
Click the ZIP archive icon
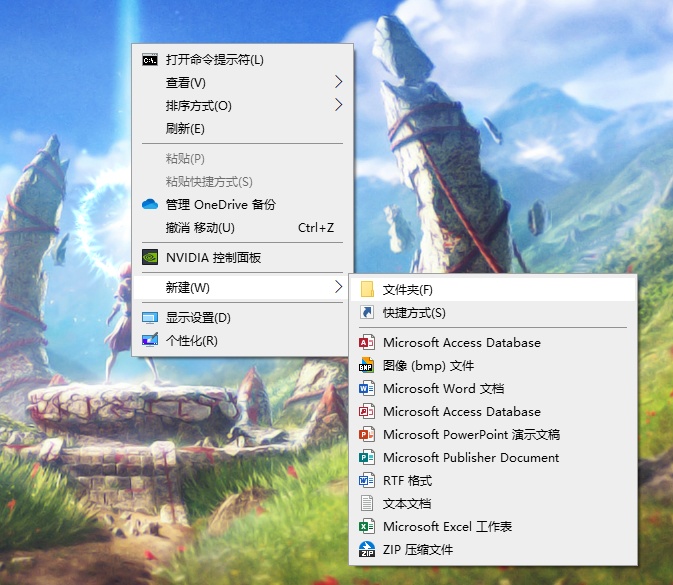tap(367, 549)
